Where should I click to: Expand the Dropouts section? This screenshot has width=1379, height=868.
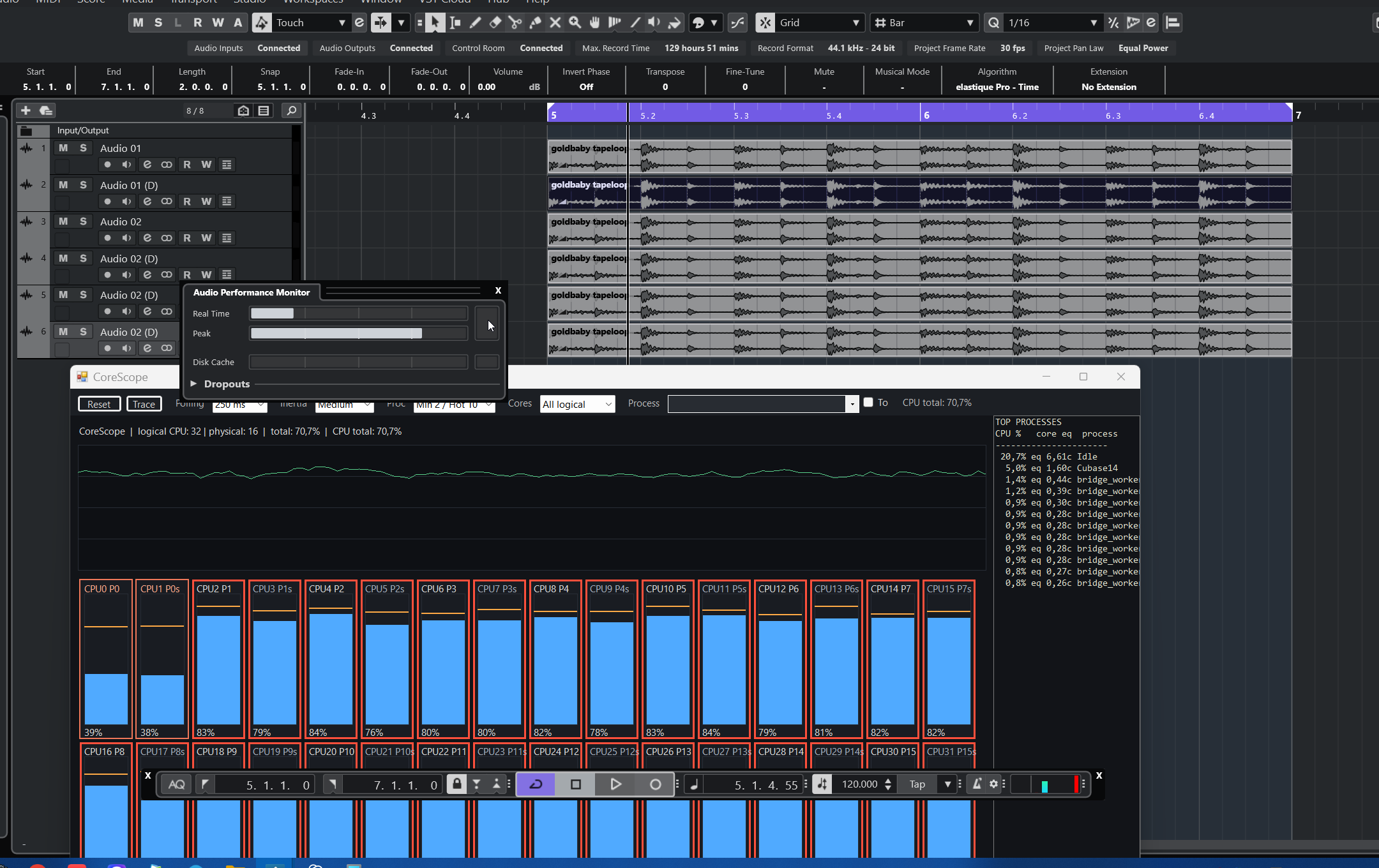[193, 384]
